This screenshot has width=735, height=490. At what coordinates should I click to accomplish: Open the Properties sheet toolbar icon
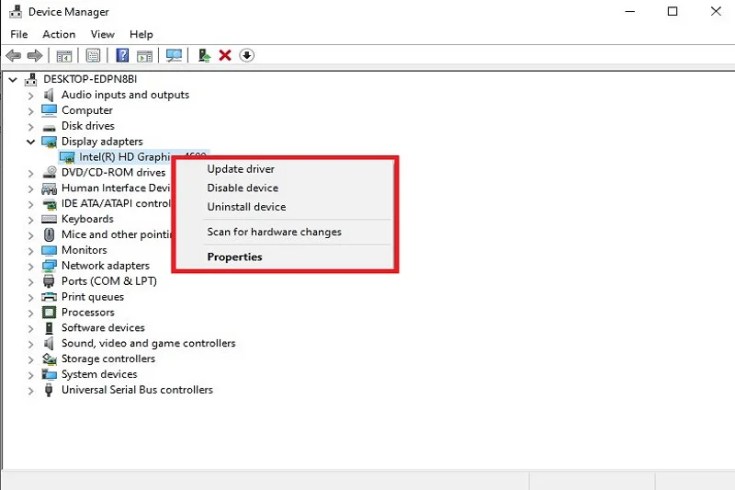click(x=93, y=56)
